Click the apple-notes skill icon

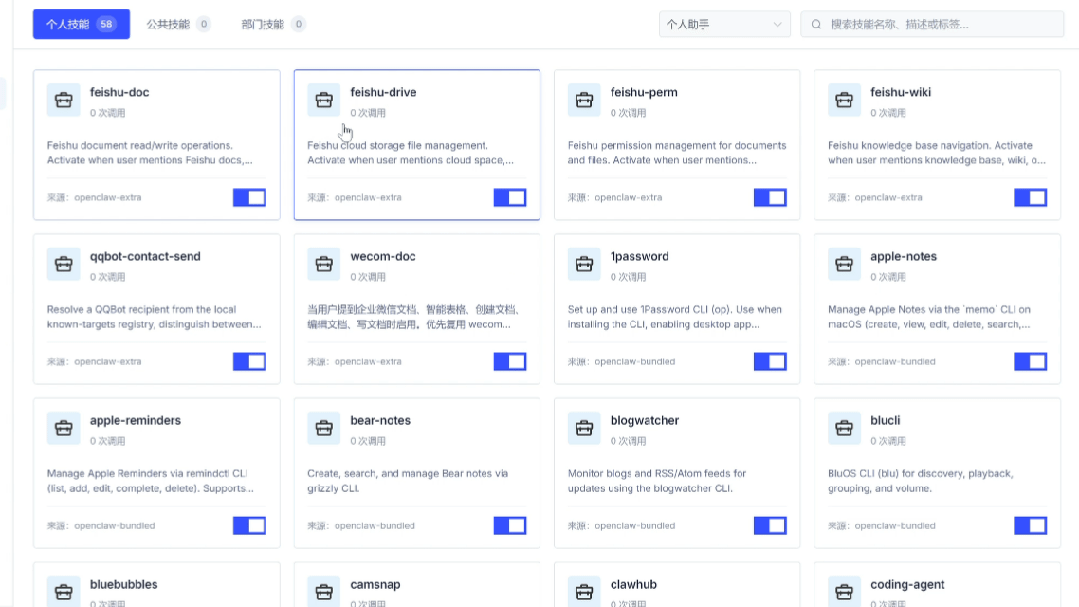[x=844, y=264]
